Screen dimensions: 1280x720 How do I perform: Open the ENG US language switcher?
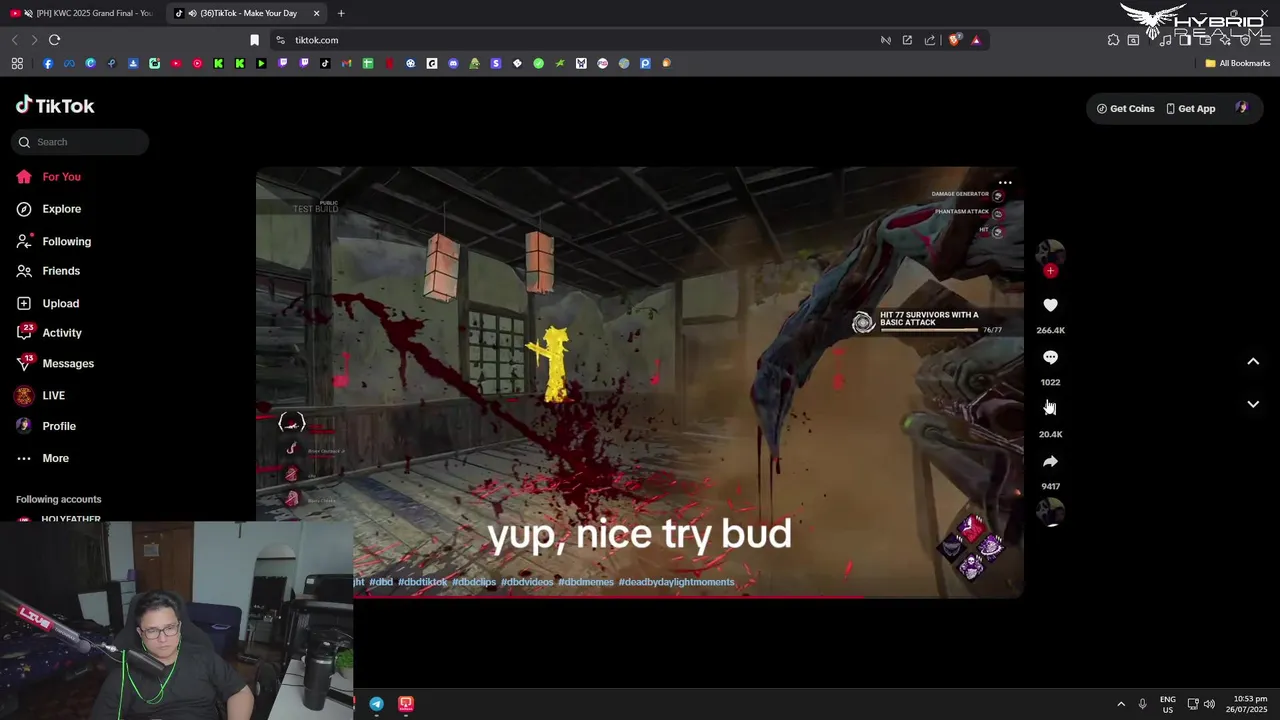point(1167,704)
